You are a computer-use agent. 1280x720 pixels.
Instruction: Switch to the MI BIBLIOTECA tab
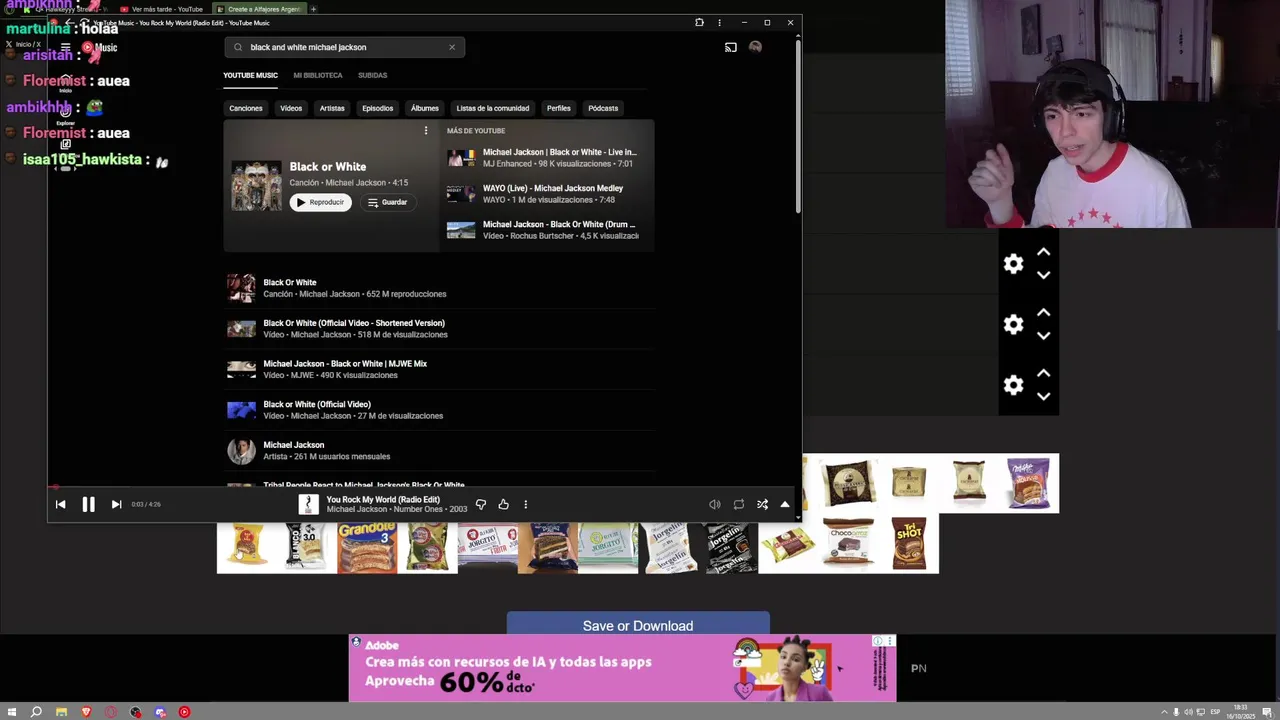318,75
